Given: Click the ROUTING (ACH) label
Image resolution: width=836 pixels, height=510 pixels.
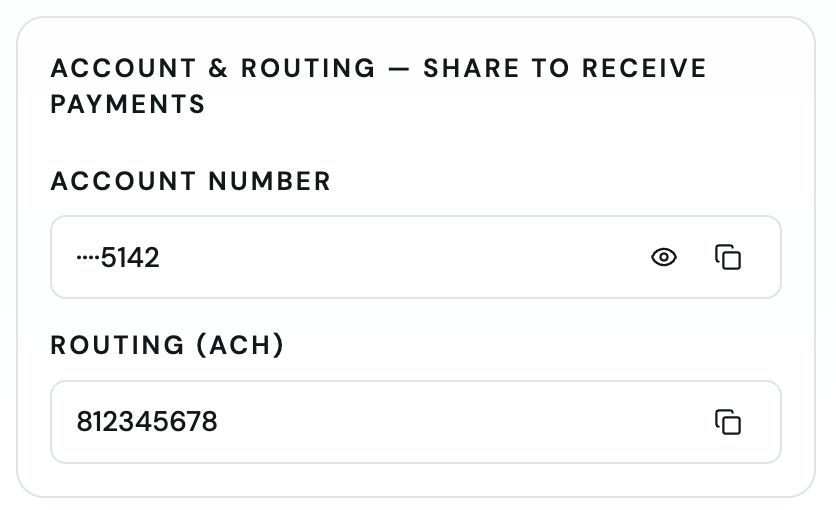Looking at the screenshot, I should pyautogui.click(x=167, y=345).
